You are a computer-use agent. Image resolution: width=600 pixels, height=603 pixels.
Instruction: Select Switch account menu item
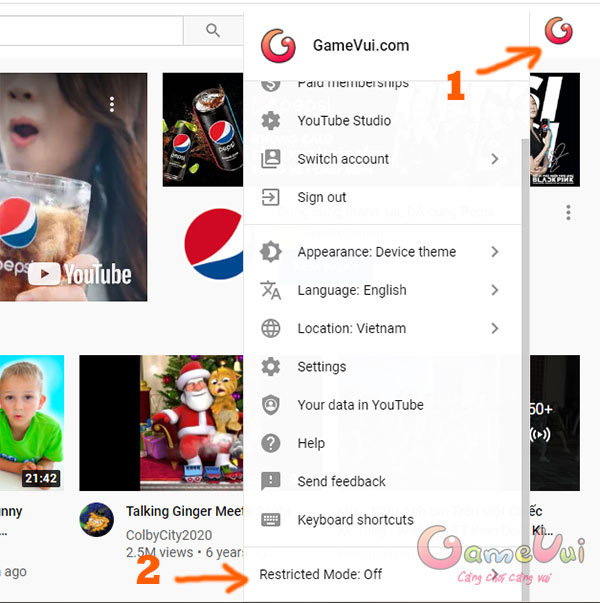pyautogui.click(x=383, y=159)
